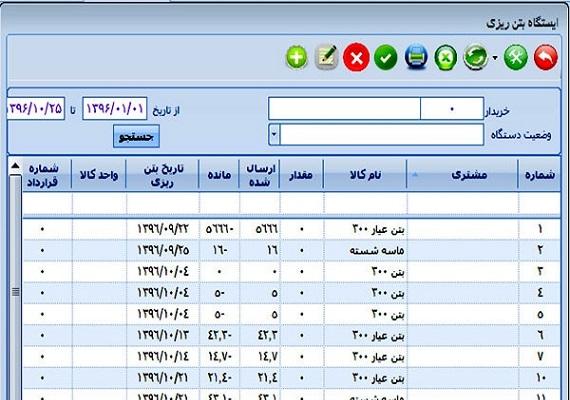Viewport: 570px width, 400px height.
Task: Click the scrollbar up arrow in the grid
Action: (x=15, y=166)
